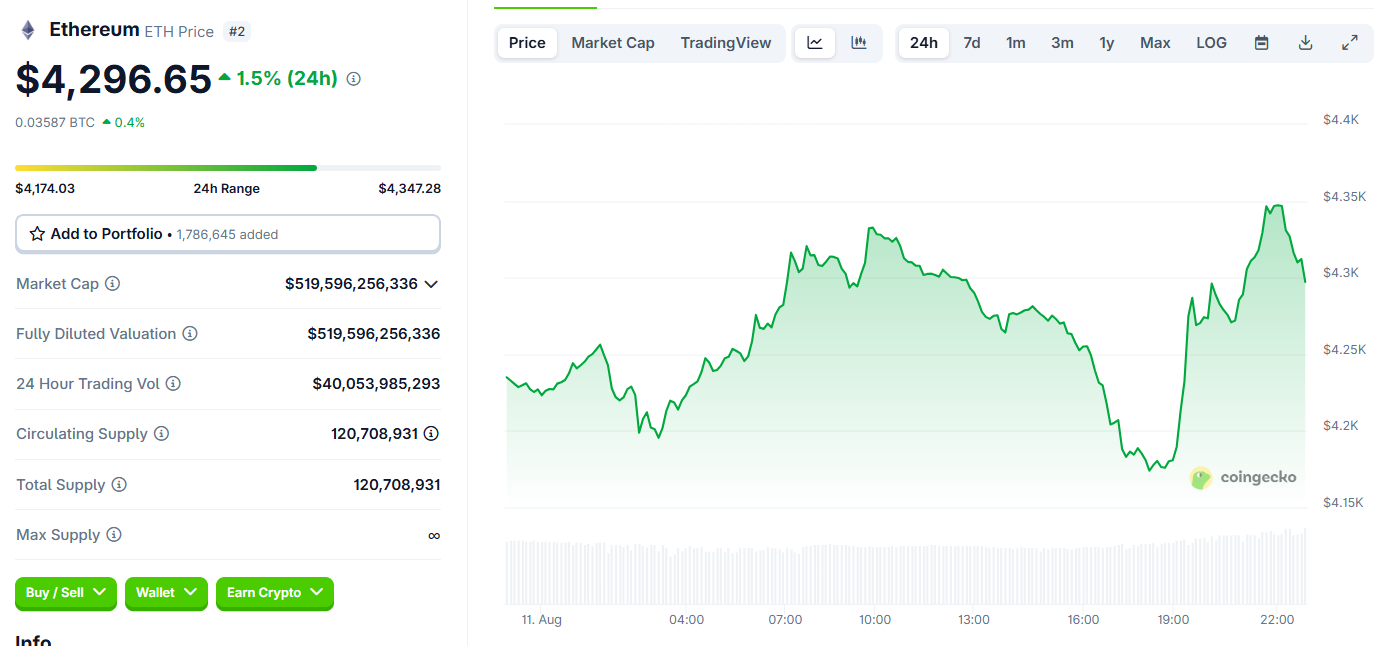Select the Market Cap chart tab
The width and height of the screenshot is (1383, 646).
[613, 43]
